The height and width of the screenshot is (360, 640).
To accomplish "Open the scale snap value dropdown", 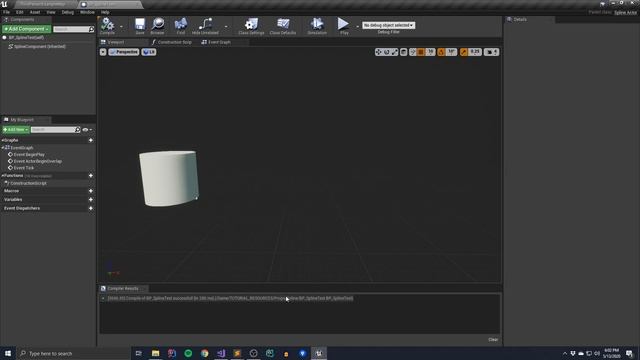I will pyautogui.click(x=475, y=52).
